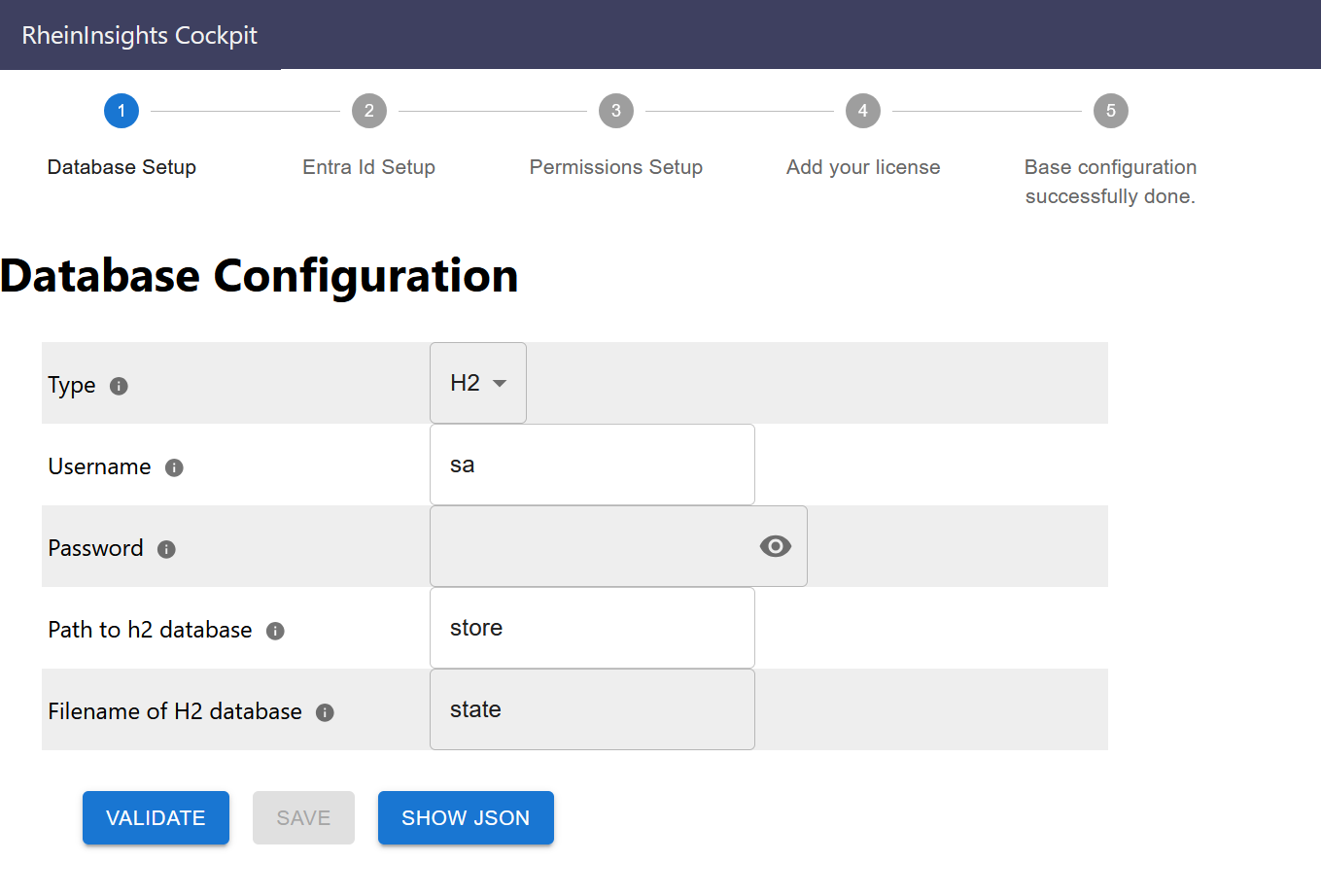
Task: Click the Permissions Setup step label
Action: coord(616,167)
